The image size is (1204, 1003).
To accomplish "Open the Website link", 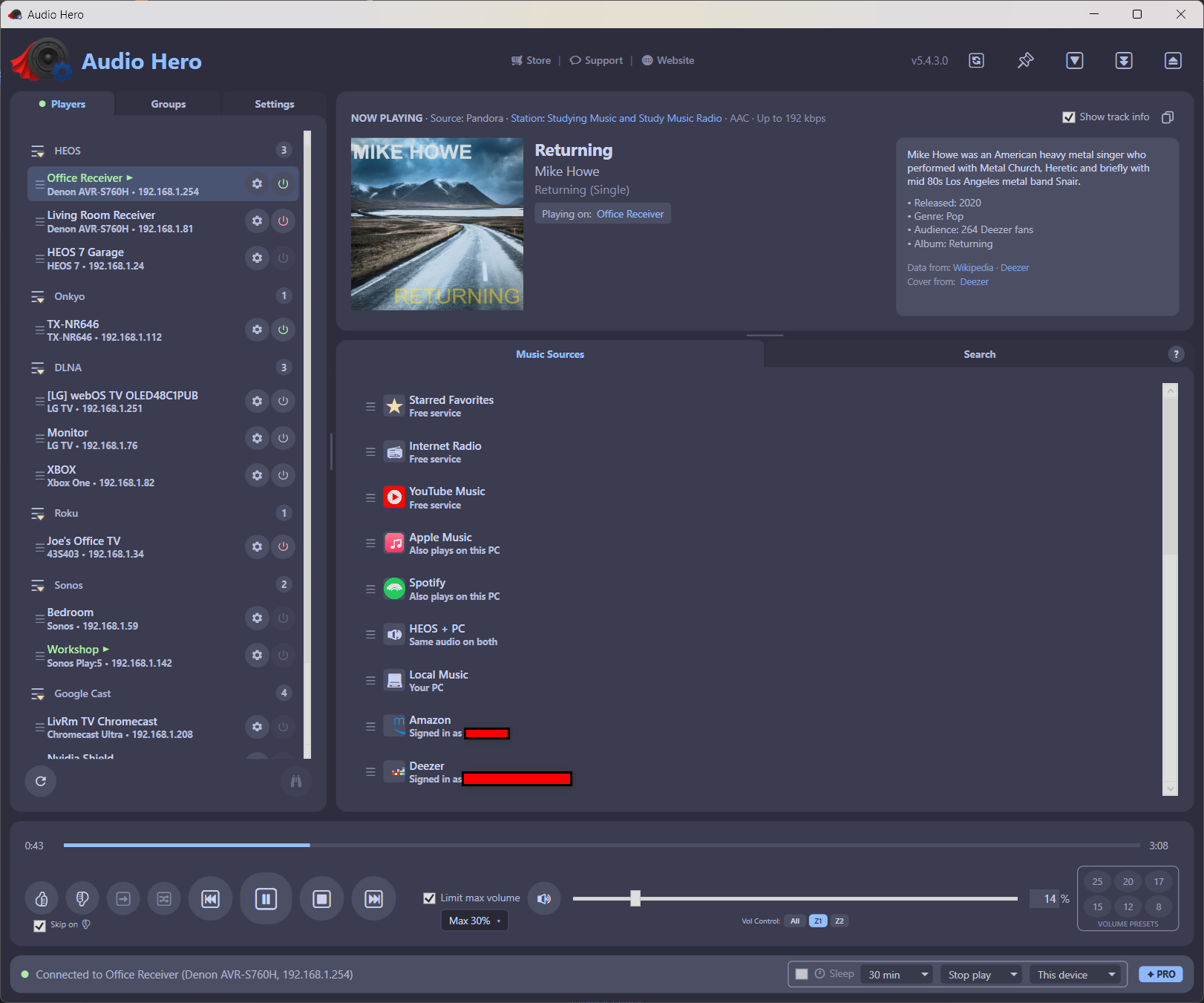I will pyautogui.click(x=668, y=60).
